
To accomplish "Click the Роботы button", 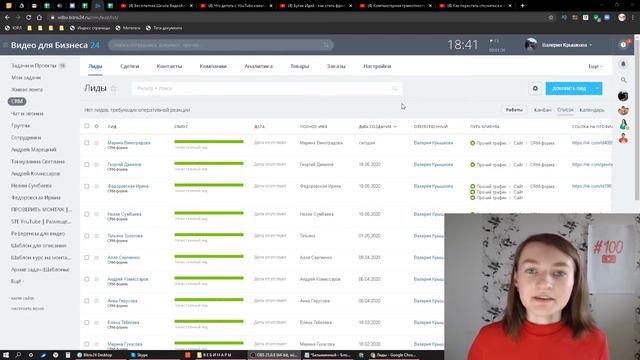I will tap(514, 110).
